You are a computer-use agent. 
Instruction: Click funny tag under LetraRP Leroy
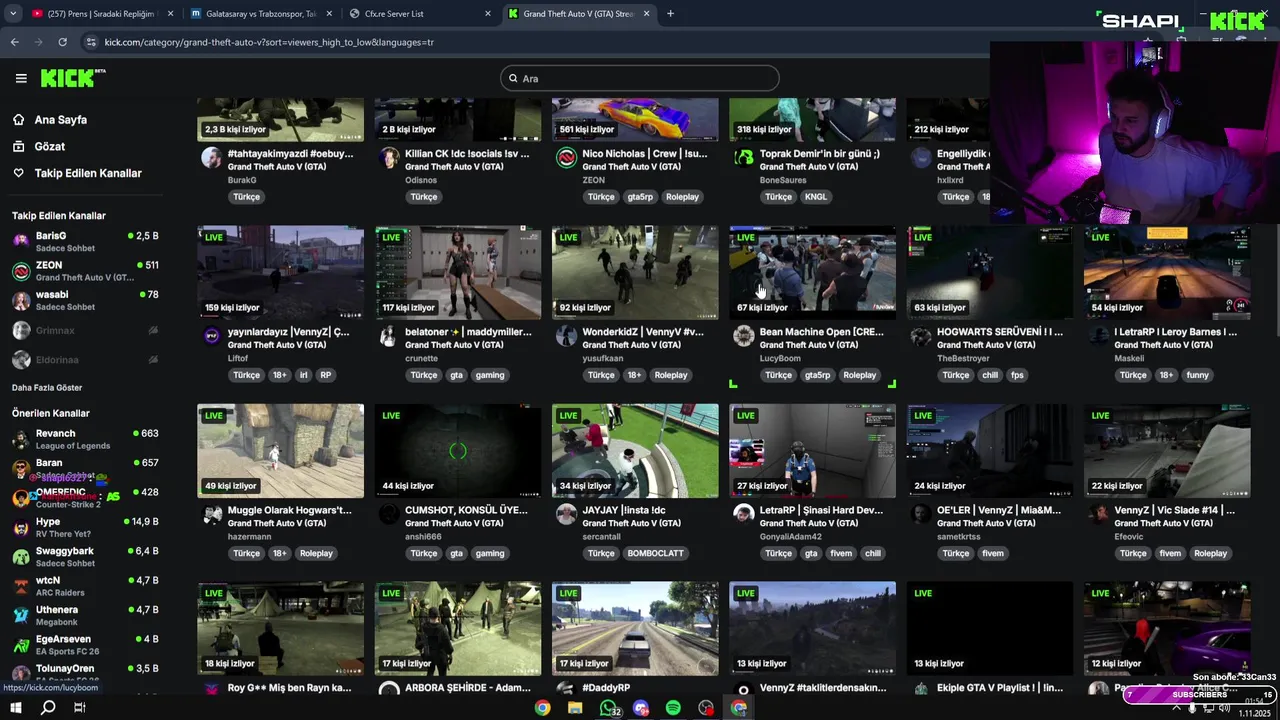(x=1197, y=375)
